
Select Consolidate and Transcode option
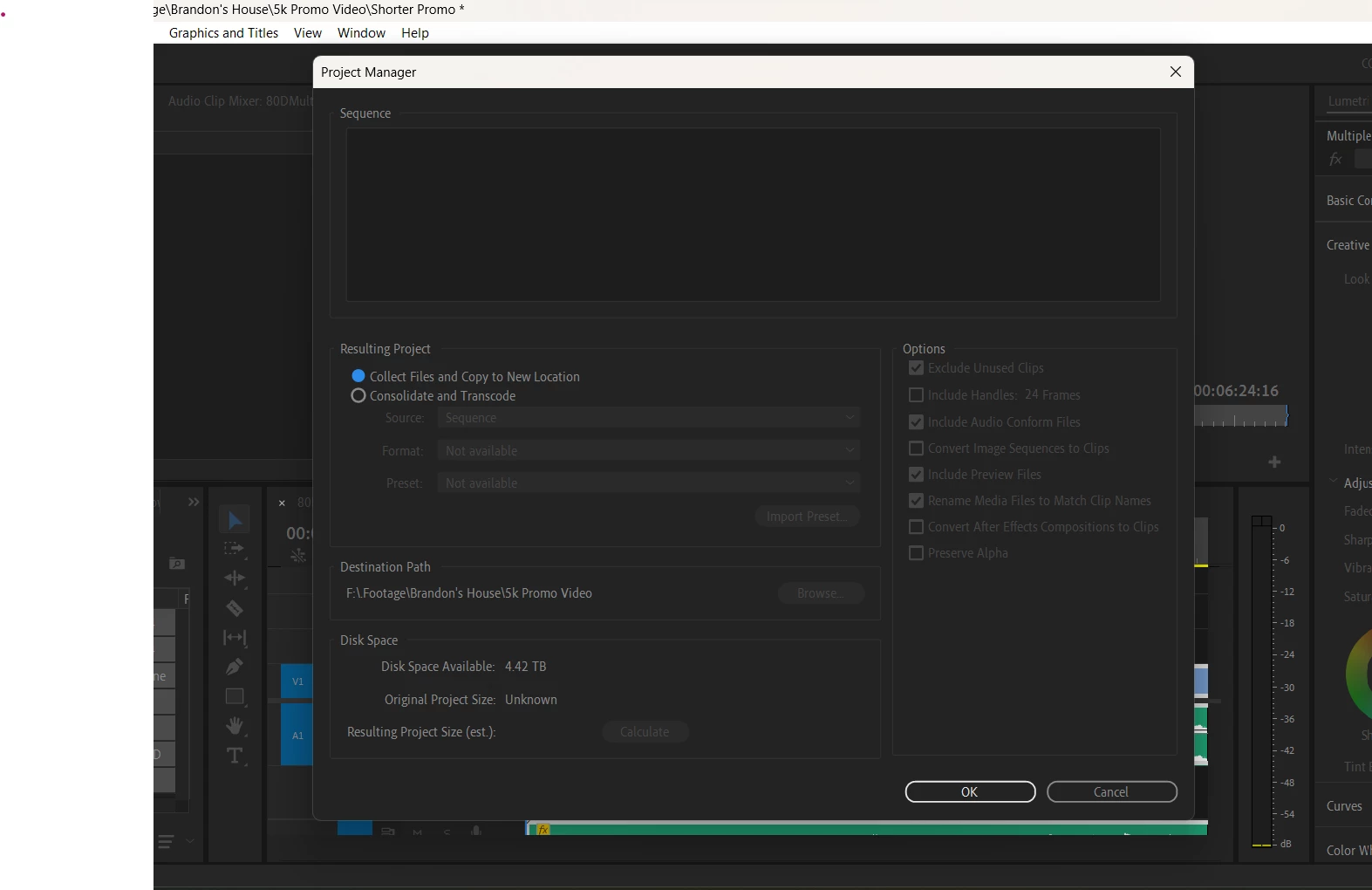tap(433, 396)
